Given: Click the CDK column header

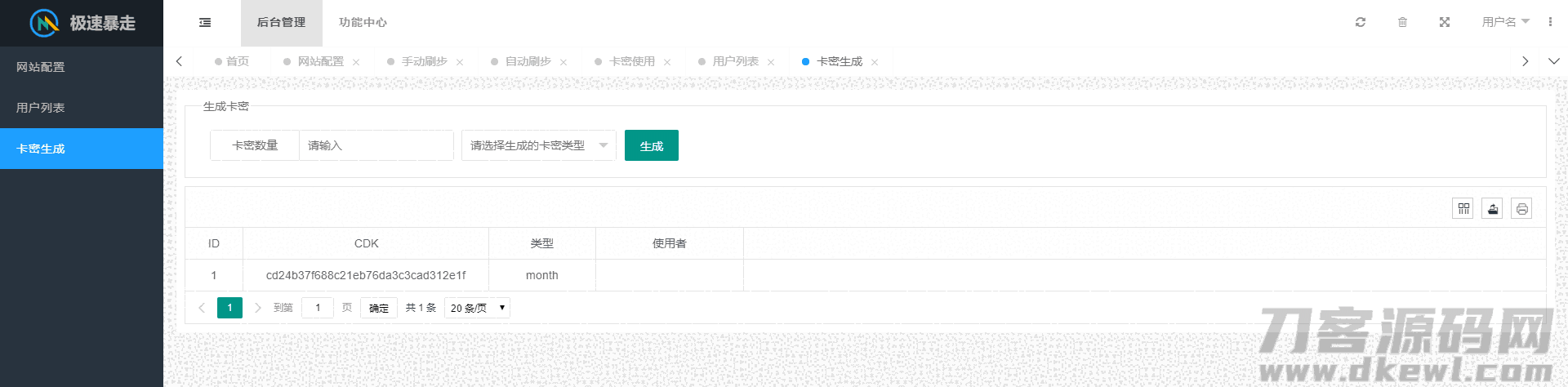Looking at the screenshot, I should (366, 243).
